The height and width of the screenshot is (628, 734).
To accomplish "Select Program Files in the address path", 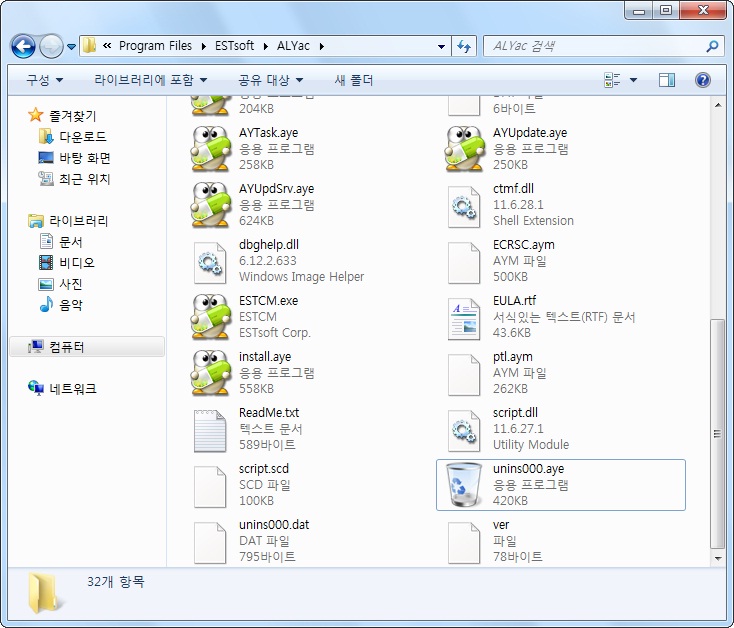I will 155,46.
